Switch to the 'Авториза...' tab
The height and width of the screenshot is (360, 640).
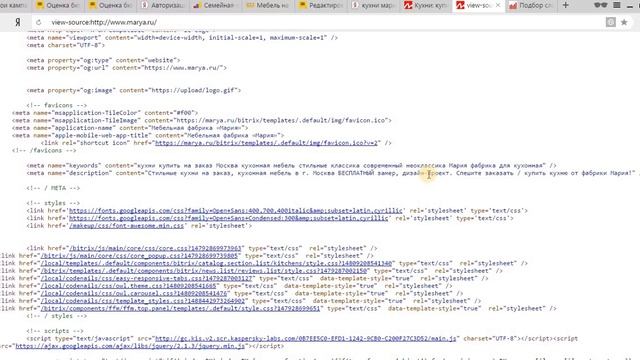tap(162, 5)
